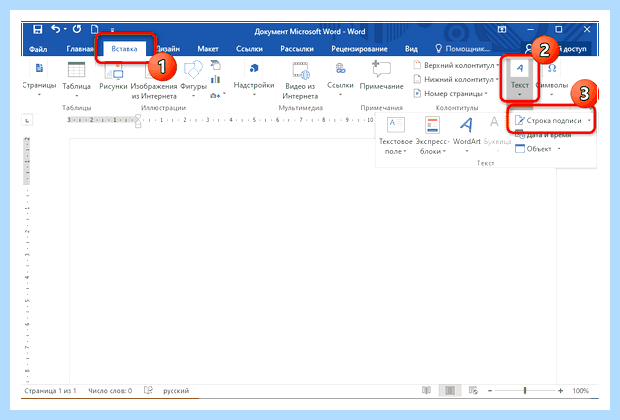Switch to the Рецензирование tab
The height and width of the screenshot is (420, 620).
pos(359,49)
